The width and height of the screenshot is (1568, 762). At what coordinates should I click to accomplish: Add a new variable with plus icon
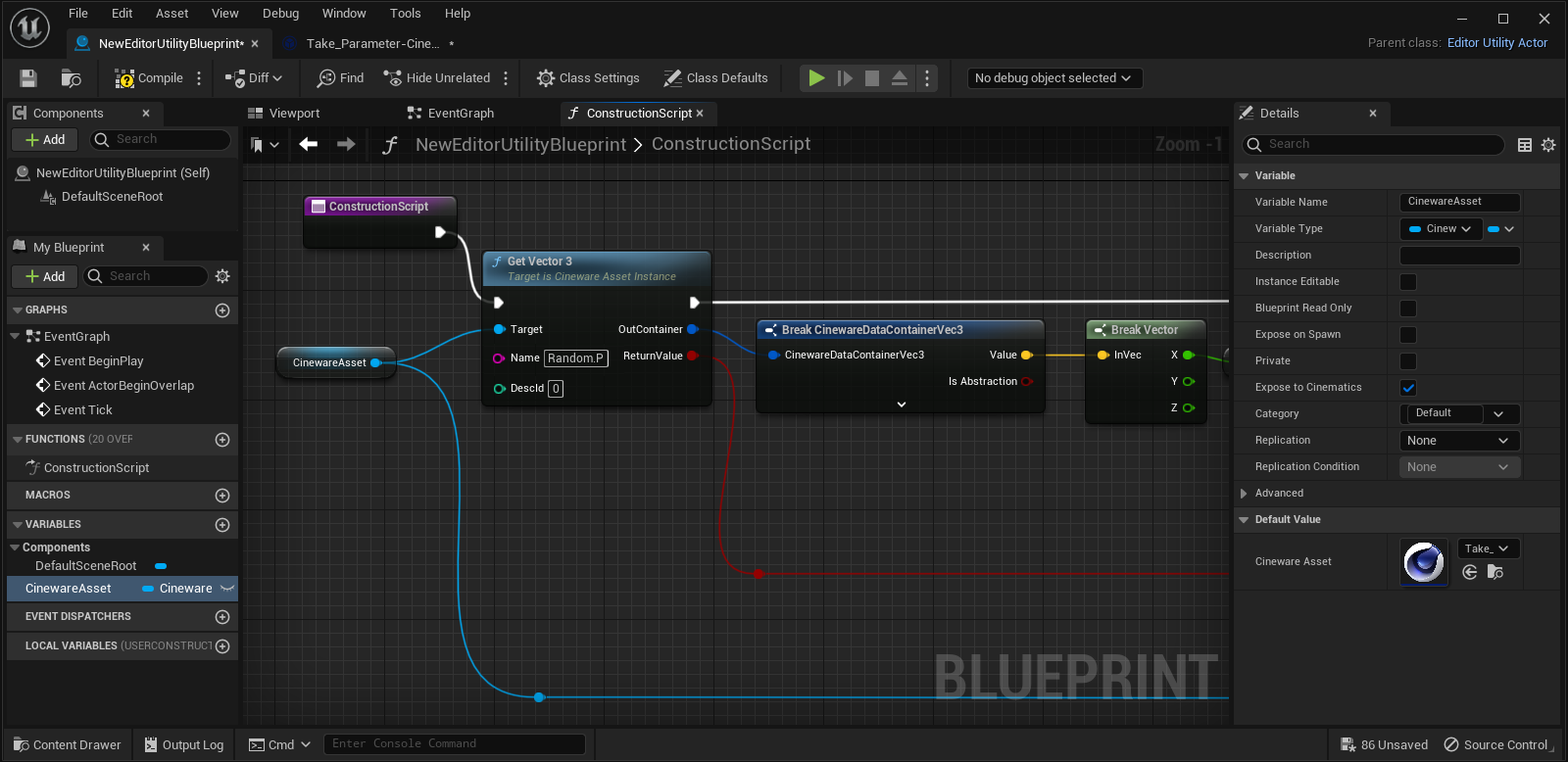tap(222, 525)
